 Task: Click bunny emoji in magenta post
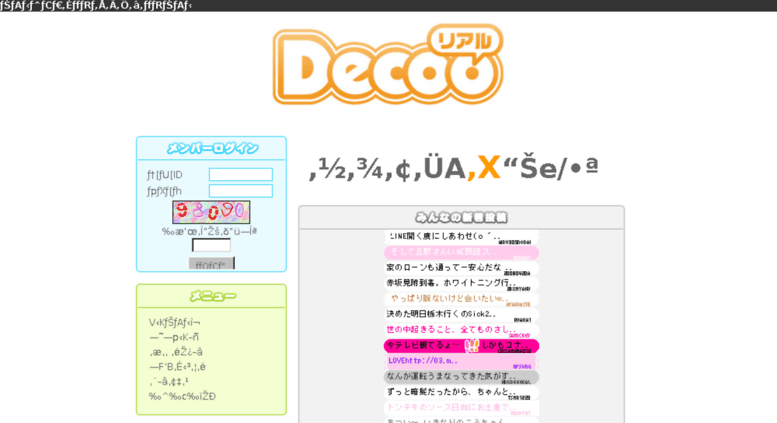coord(471,345)
